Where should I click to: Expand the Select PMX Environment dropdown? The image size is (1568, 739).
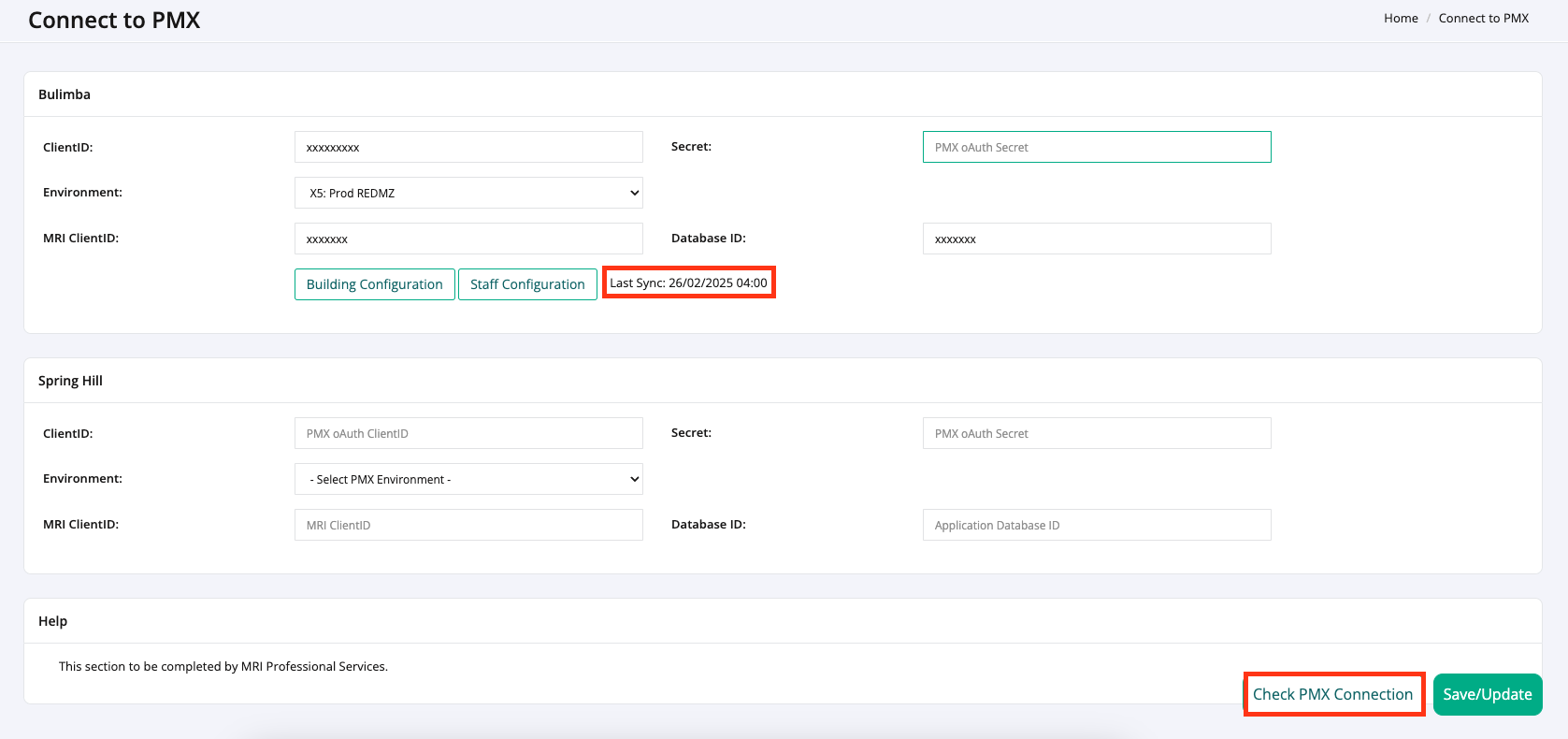pos(468,479)
